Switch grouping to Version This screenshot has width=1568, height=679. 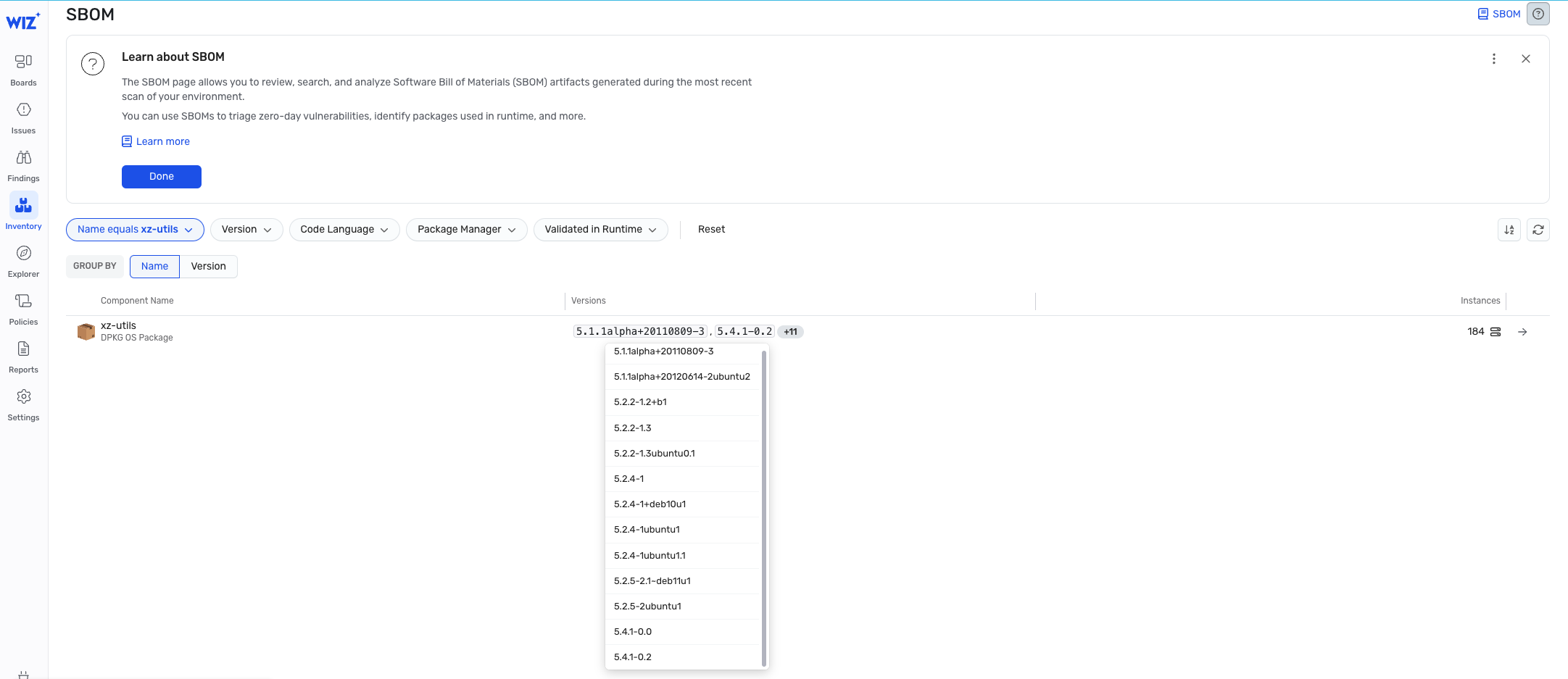(x=208, y=266)
